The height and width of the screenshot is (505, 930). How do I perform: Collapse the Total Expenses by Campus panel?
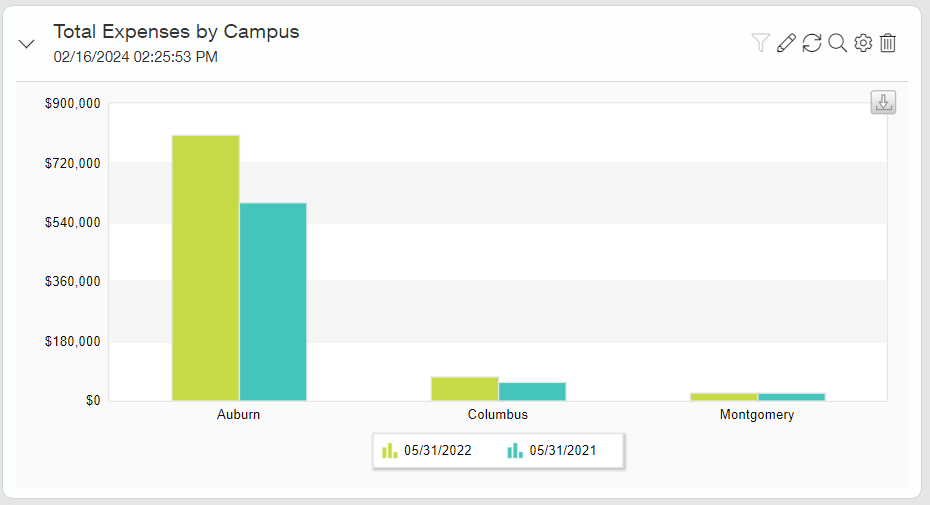[x=28, y=44]
